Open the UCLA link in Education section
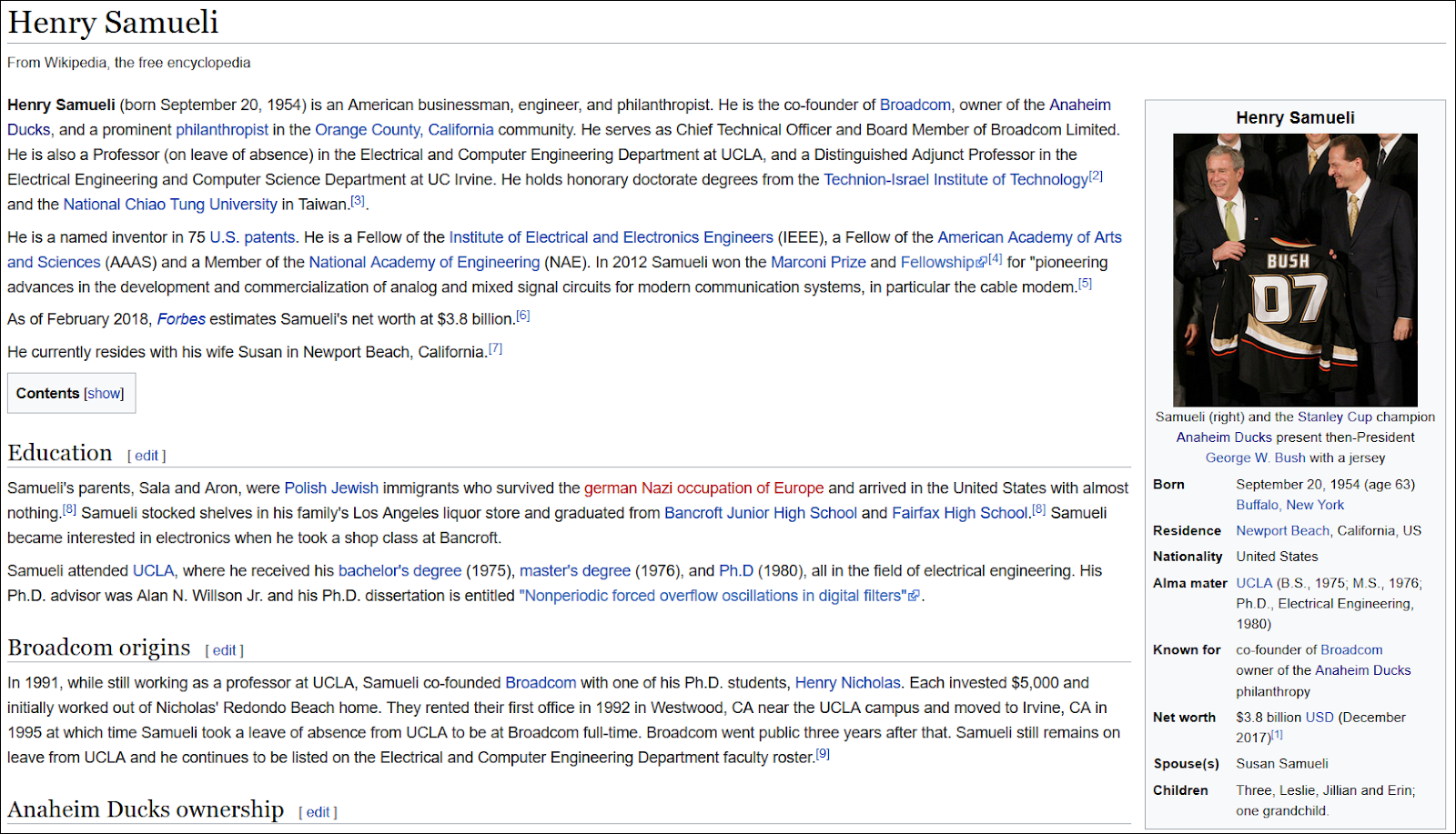This screenshot has width=1456, height=834. [x=153, y=571]
